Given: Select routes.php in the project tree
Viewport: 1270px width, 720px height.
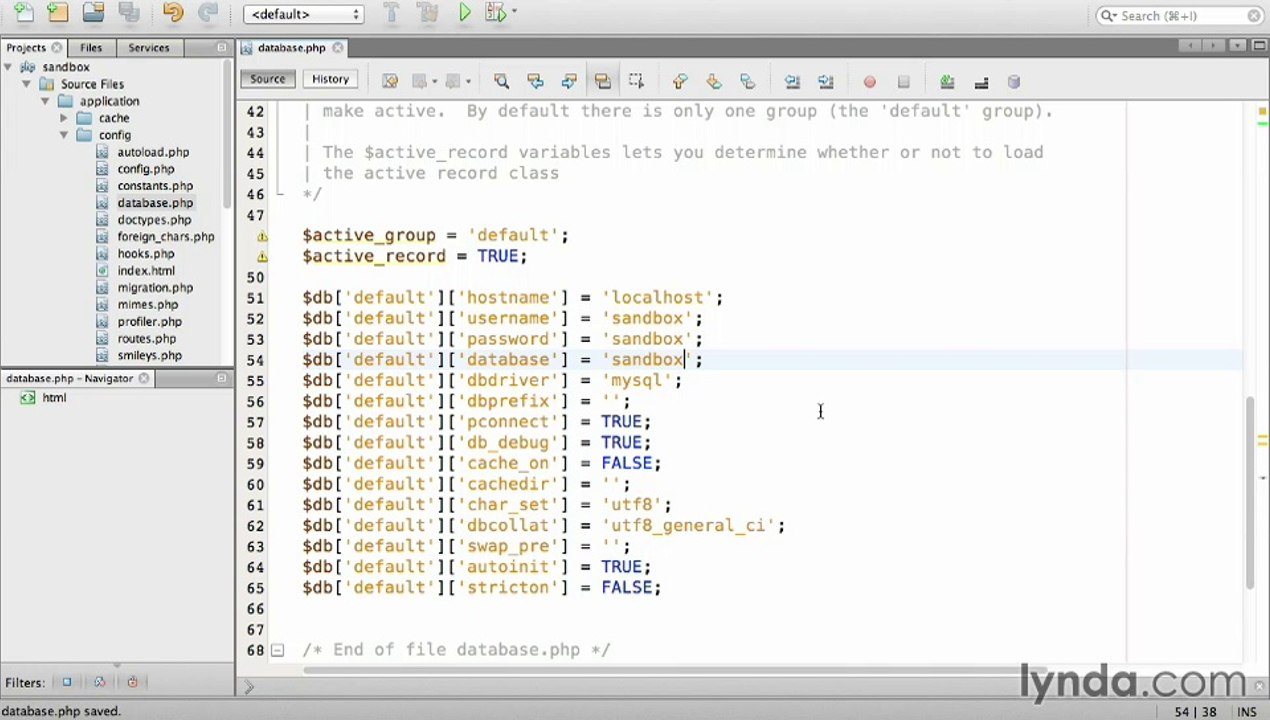Looking at the screenshot, I should 147,339.
